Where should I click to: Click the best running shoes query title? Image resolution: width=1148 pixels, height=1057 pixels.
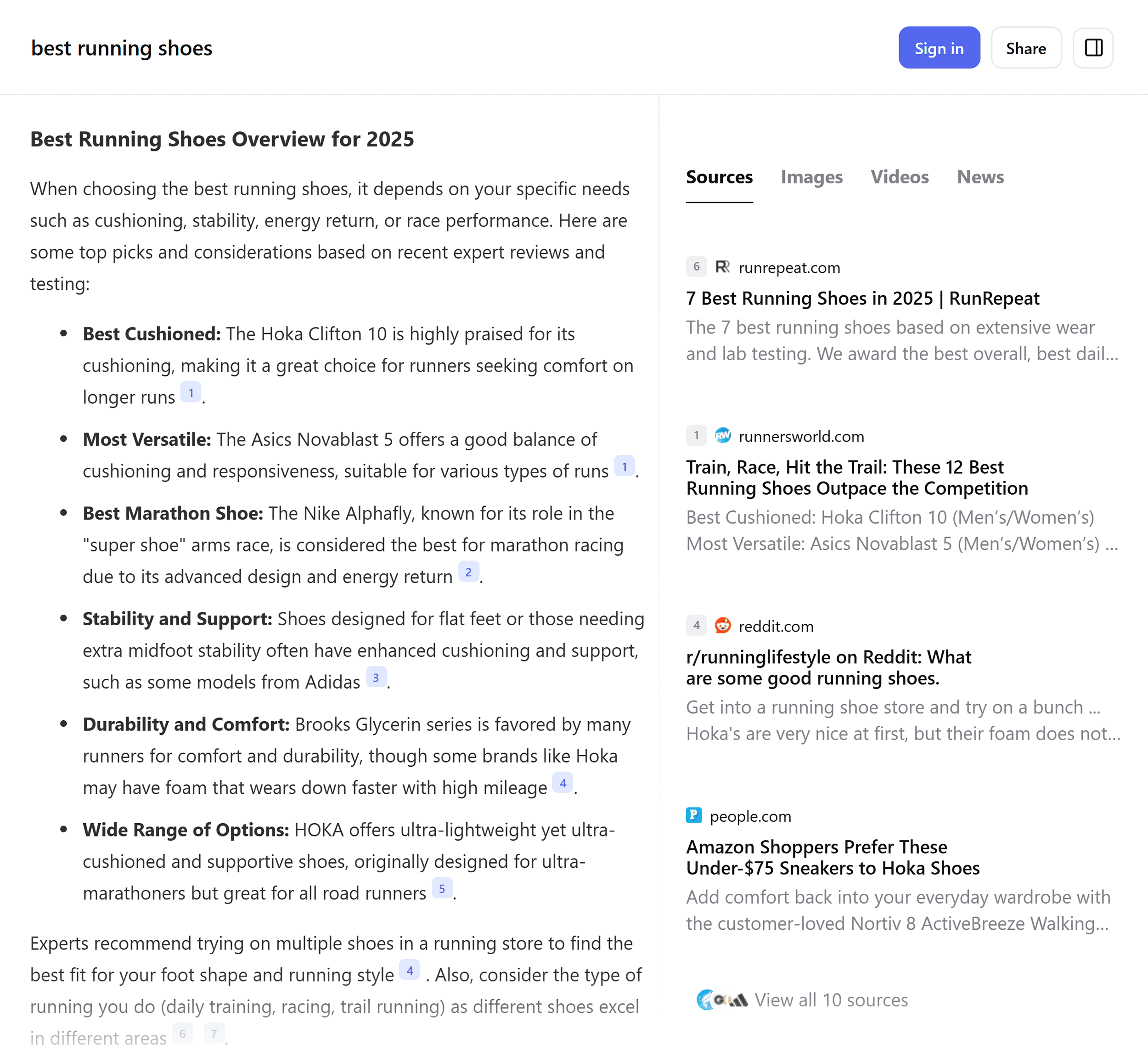coord(121,48)
